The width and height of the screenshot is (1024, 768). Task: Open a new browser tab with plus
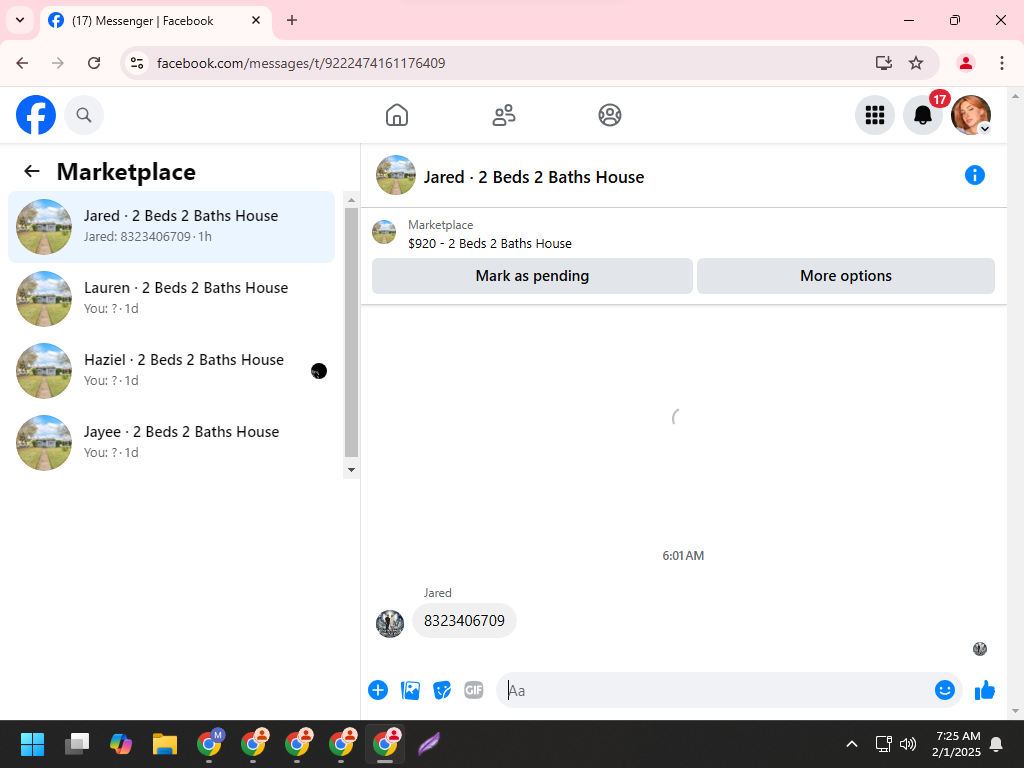(292, 20)
